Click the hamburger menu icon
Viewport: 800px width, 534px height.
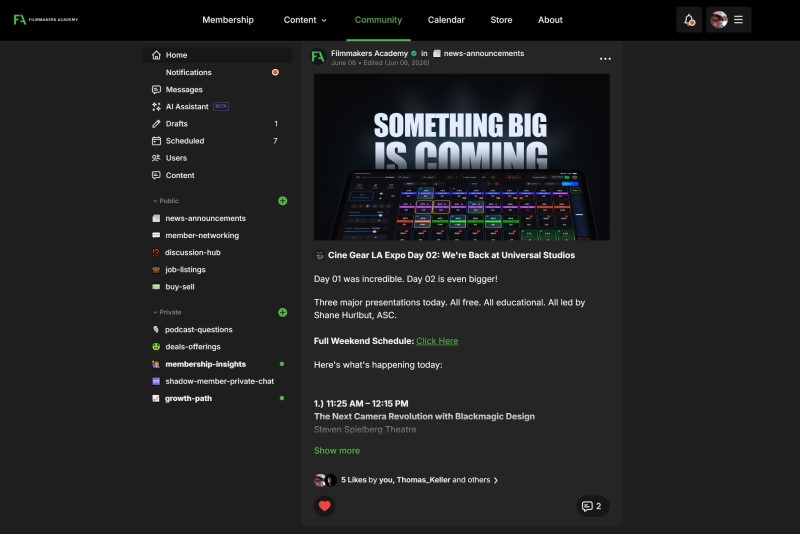[738, 20]
